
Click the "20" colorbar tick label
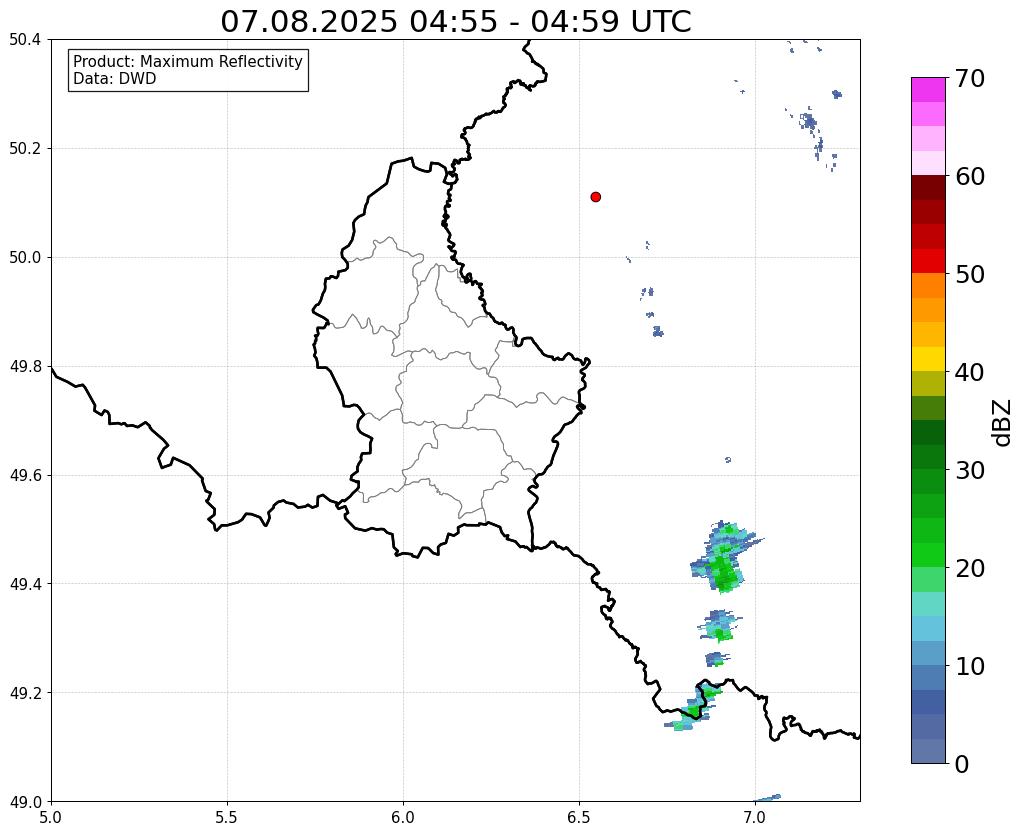(x=970, y=568)
